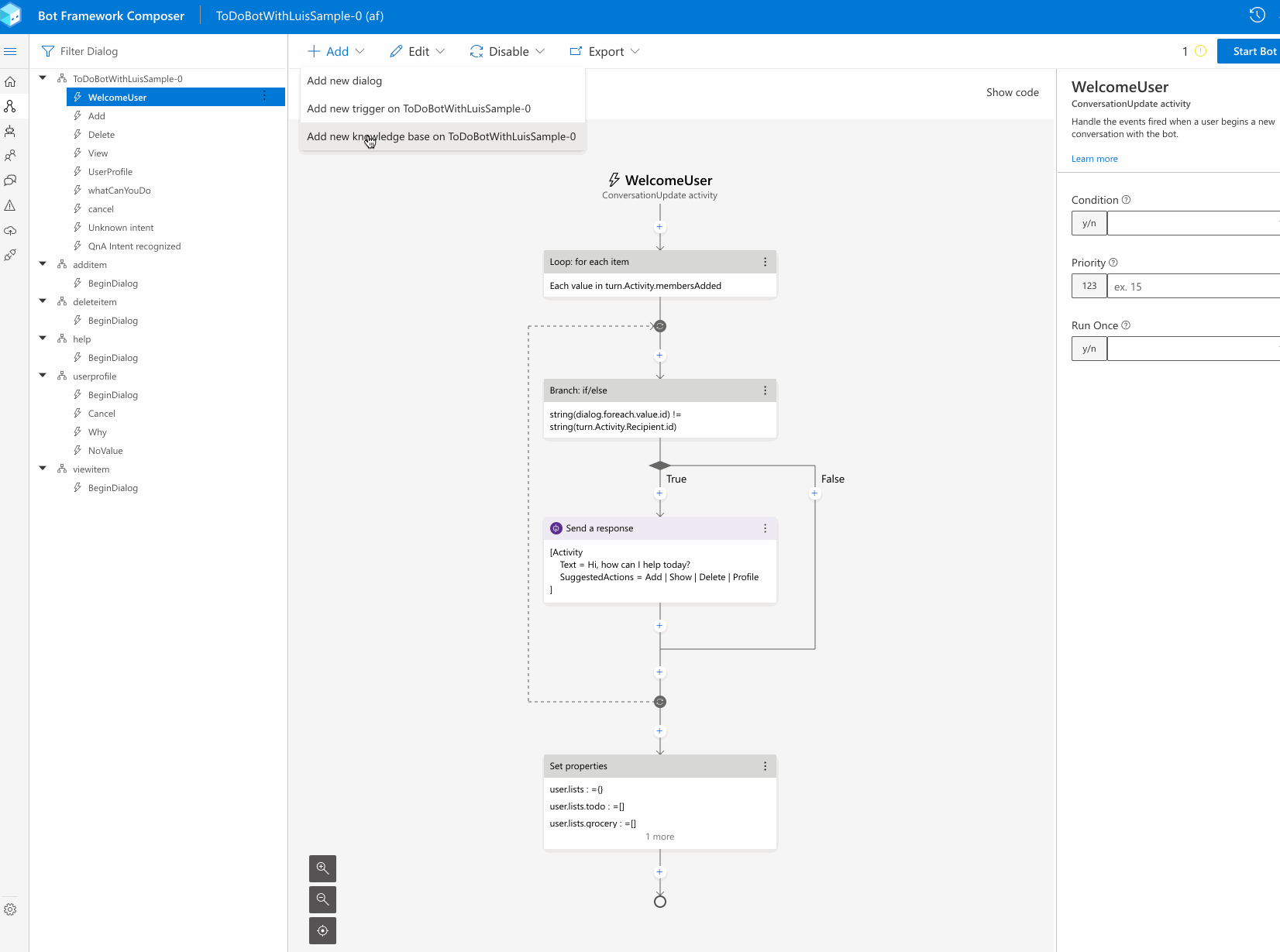The height and width of the screenshot is (952, 1280).
Task: Select 'Add new dialog' menu entry
Action: [344, 81]
